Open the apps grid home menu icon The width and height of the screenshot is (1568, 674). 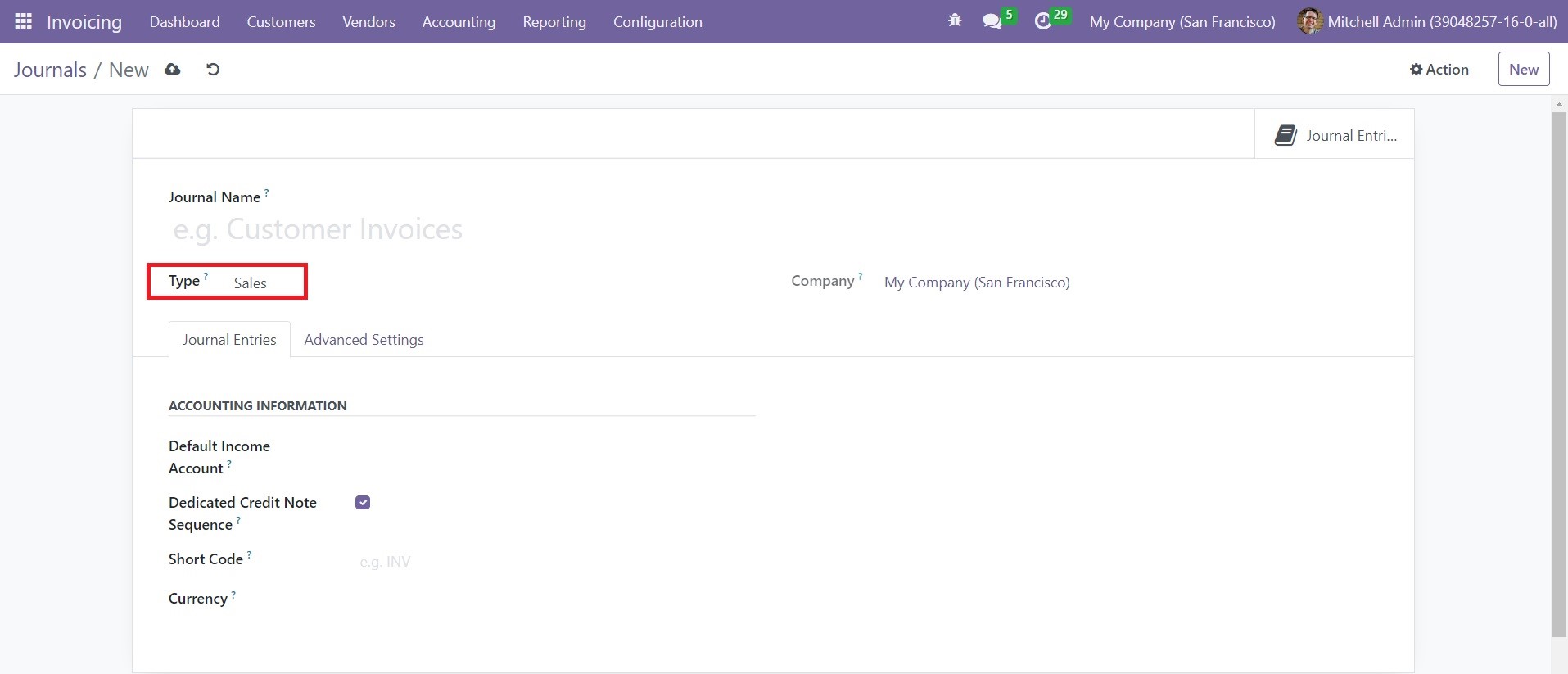click(x=23, y=21)
